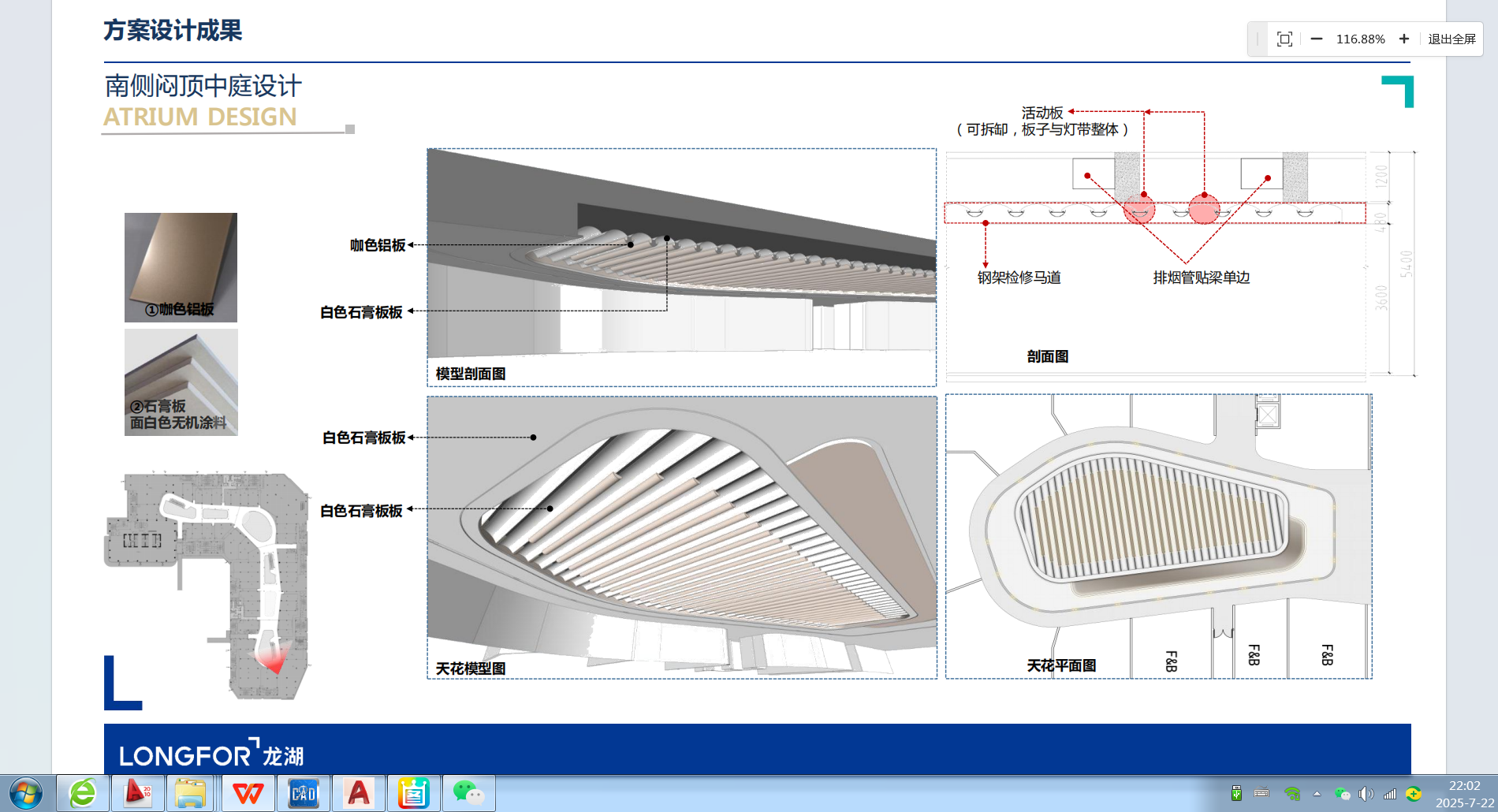
Task: Click the 116.88% zoom percentage field
Action: coord(1360,39)
